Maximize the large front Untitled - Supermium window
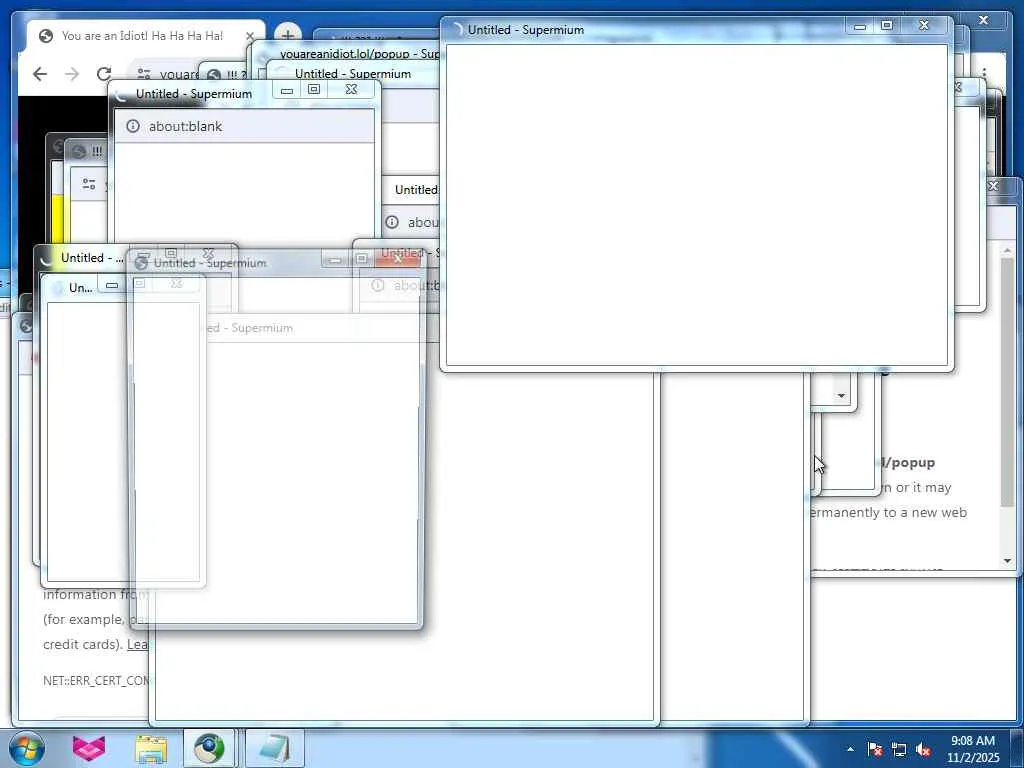Viewport: 1024px width, 768px height. (x=886, y=25)
